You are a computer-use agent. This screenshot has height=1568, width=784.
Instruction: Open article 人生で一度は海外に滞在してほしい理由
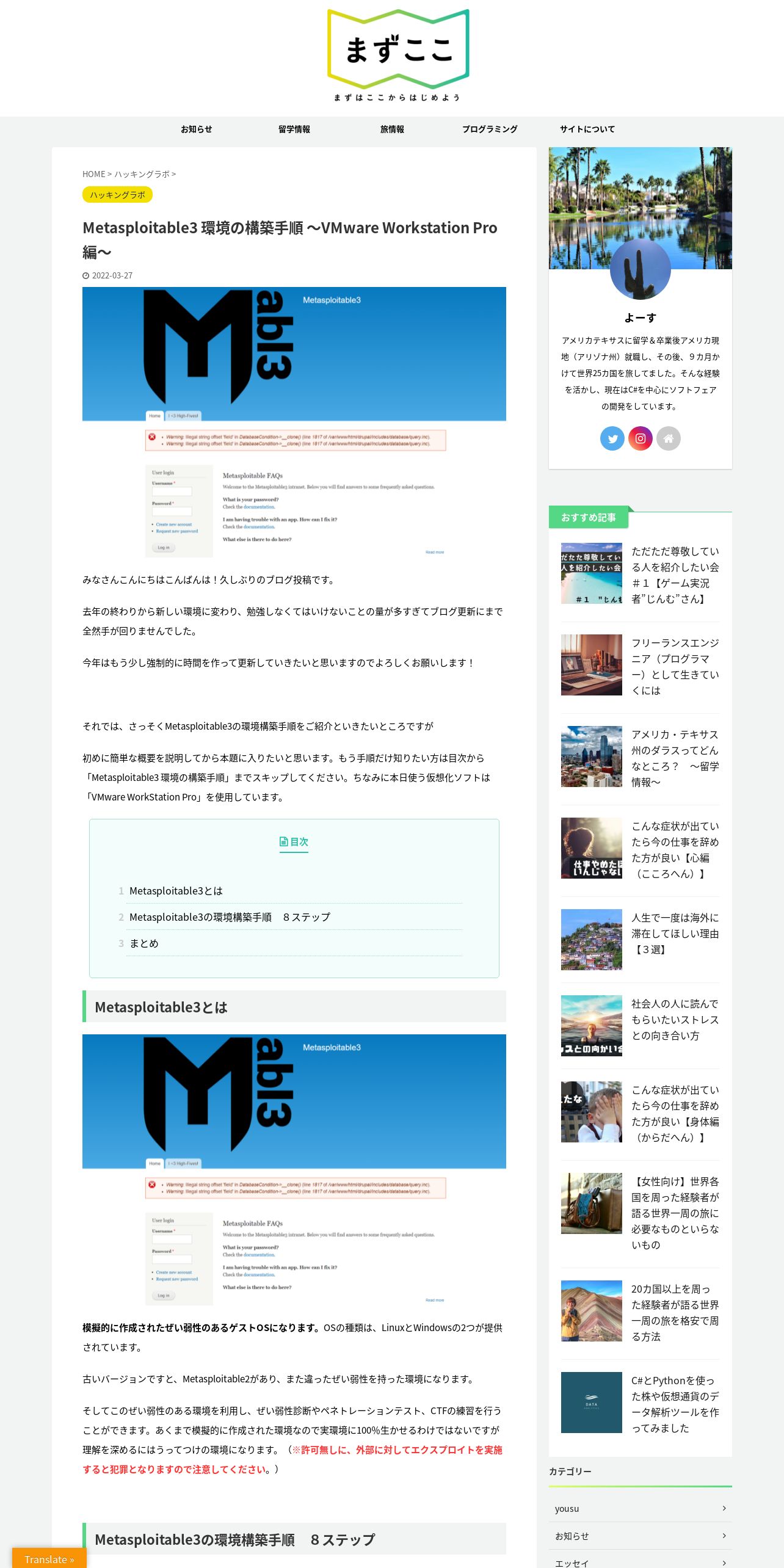[675, 934]
